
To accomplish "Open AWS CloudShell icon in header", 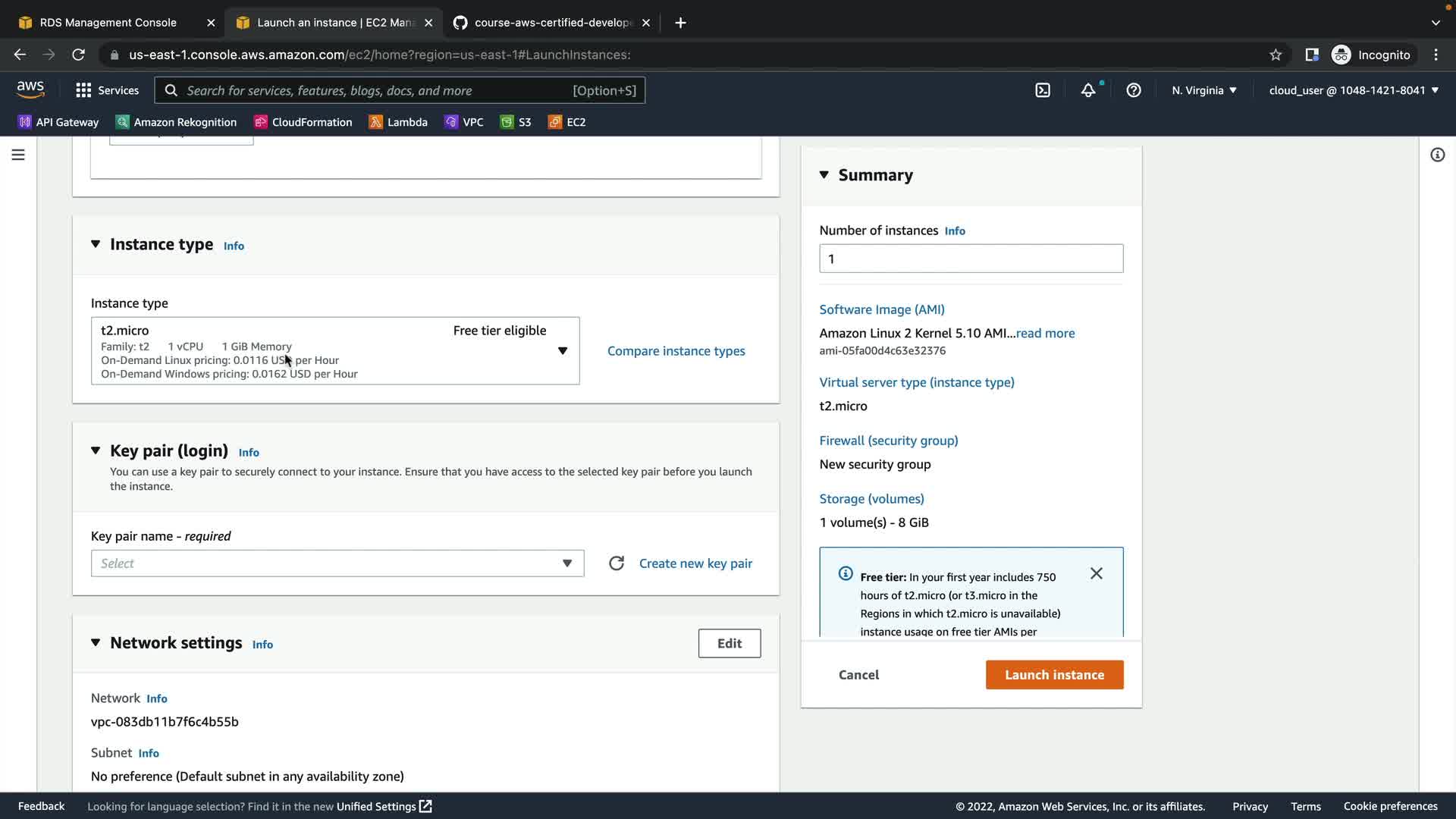I will 1043,90.
